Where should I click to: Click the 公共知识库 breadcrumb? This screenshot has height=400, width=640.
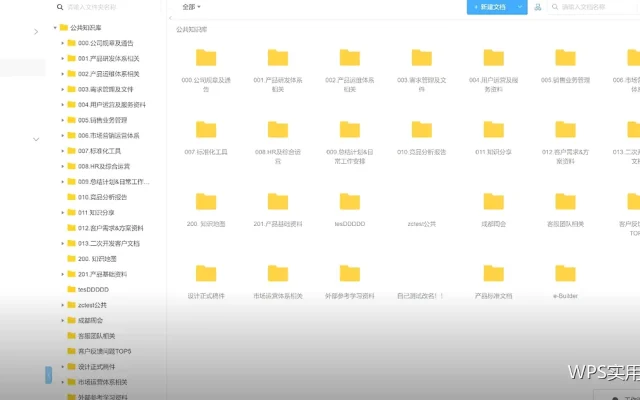191,30
